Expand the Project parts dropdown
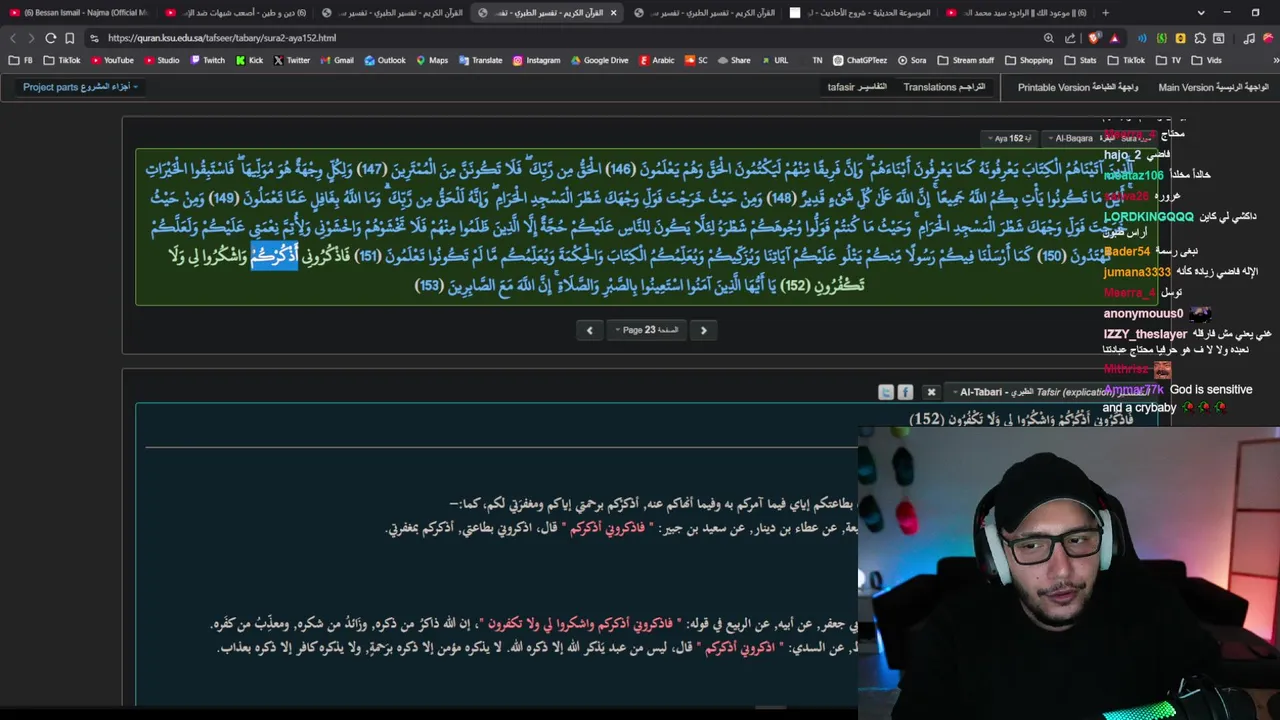Viewport: 1280px width, 720px height. [80, 87]
